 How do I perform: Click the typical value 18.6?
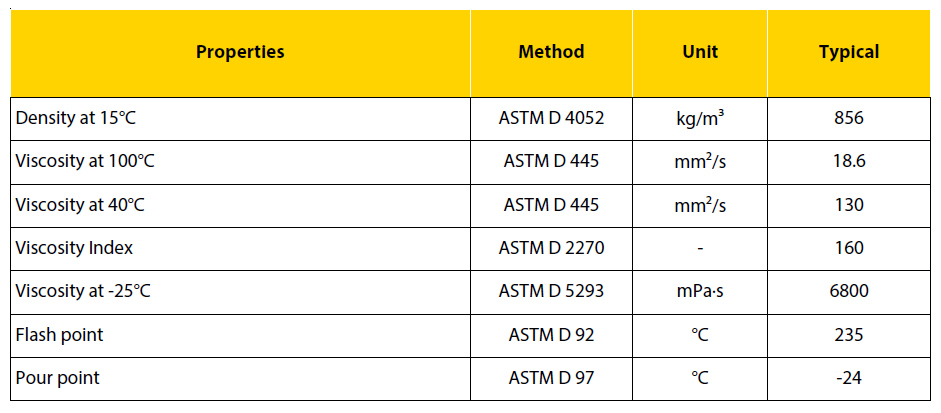point(849,163)
